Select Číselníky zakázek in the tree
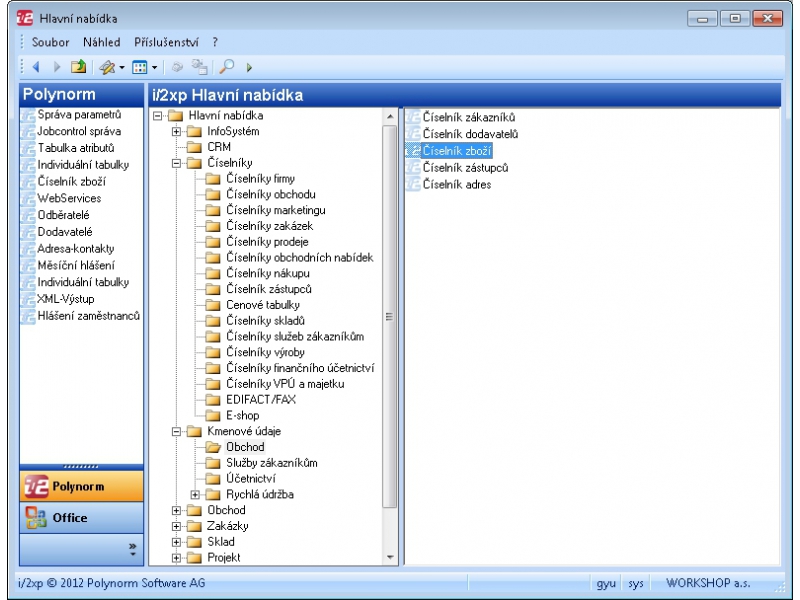Screen dimensions: 800x600 (269, 227)
